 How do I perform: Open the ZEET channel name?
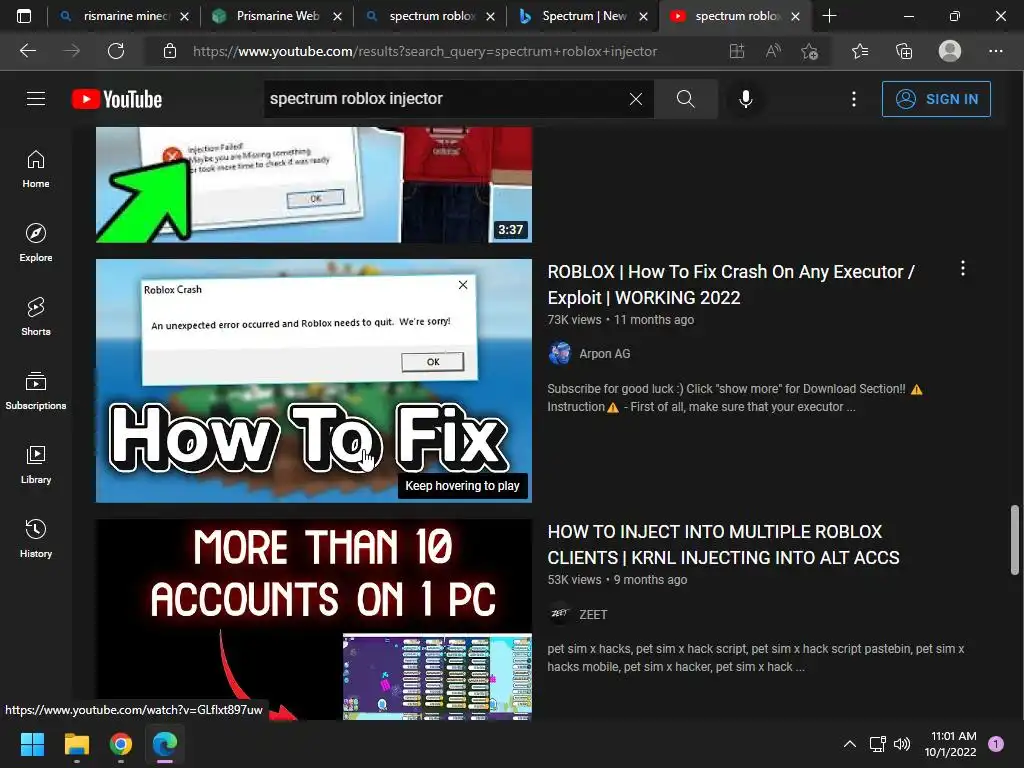point(593,615)
